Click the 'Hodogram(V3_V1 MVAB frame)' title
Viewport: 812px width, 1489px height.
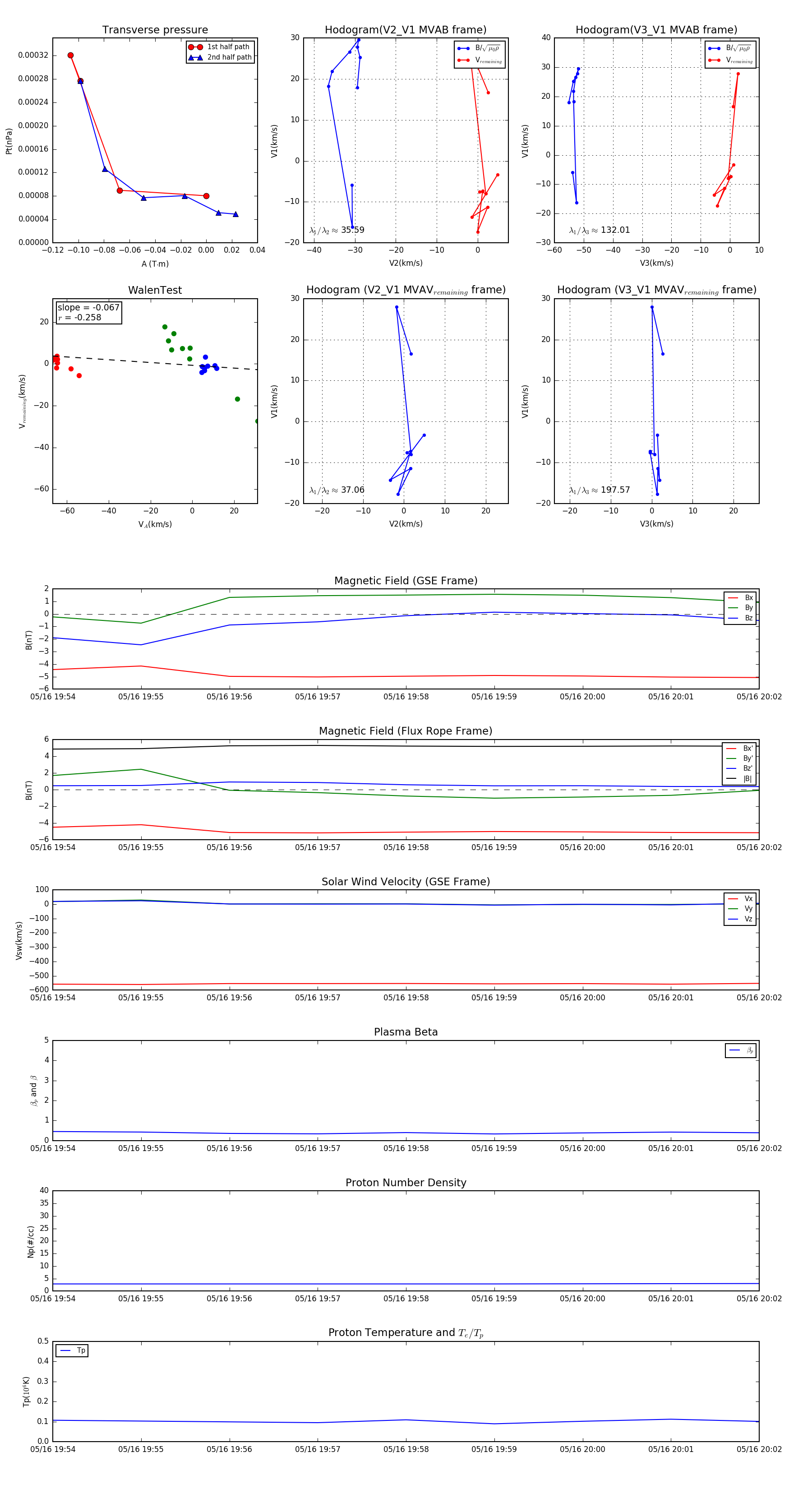click(x=656, y=30)
